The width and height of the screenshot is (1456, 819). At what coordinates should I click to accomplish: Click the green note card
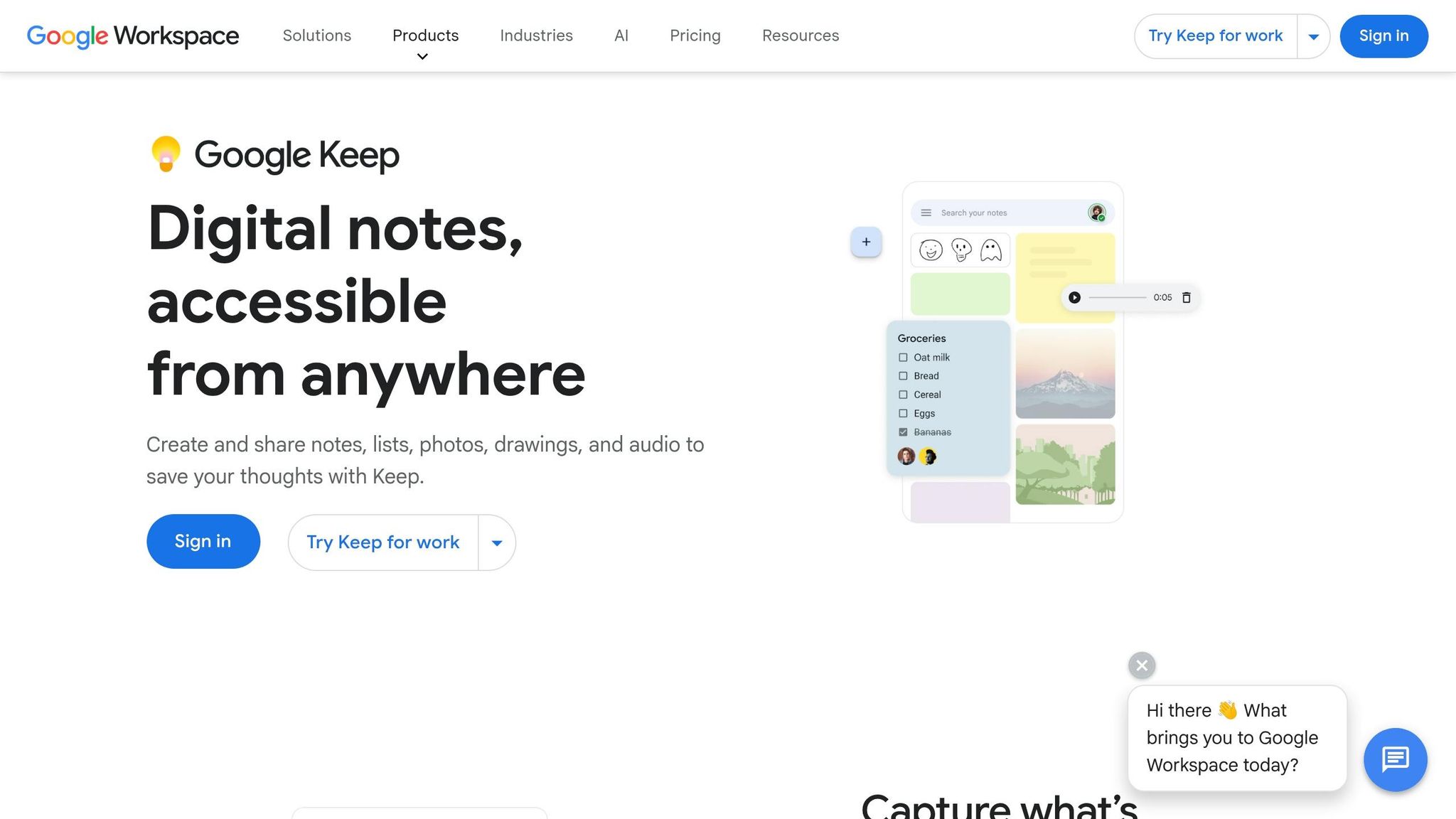(960, 294)
